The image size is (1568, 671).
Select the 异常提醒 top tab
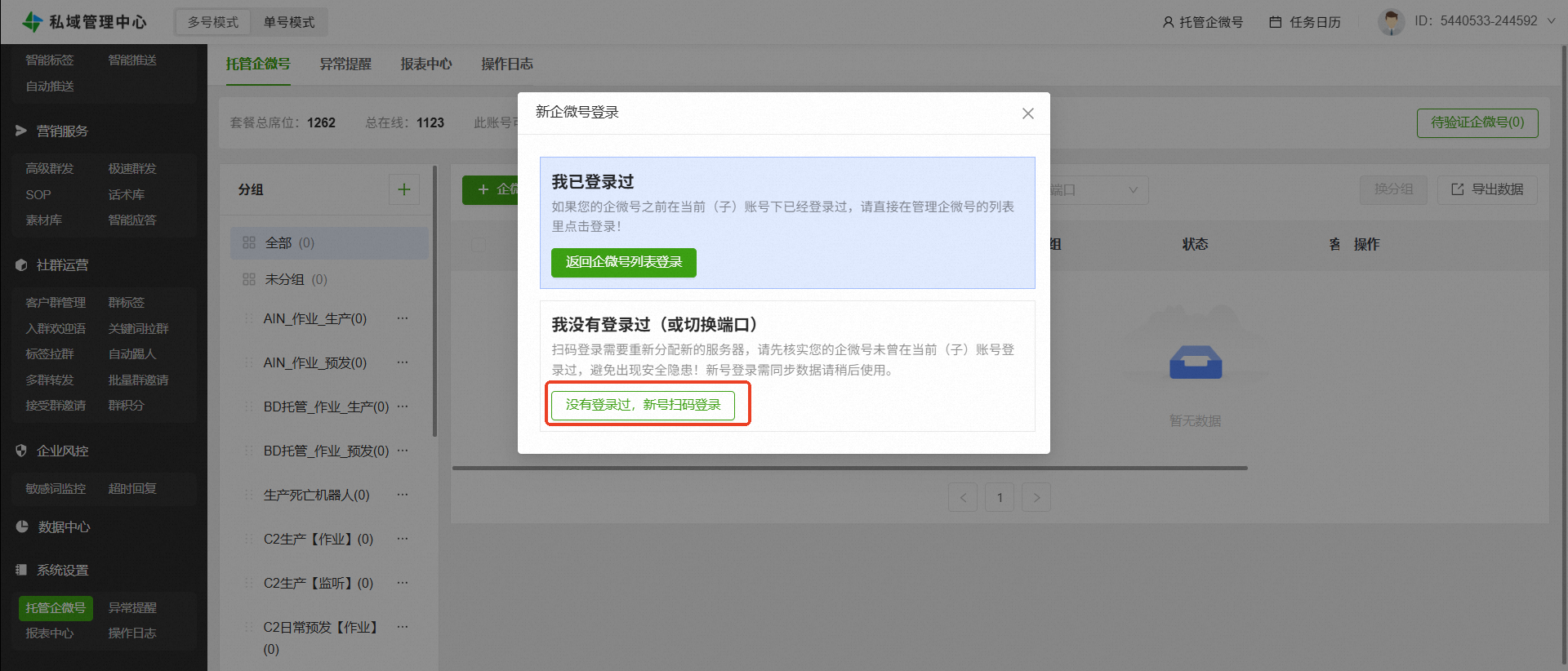click(345, 64)
